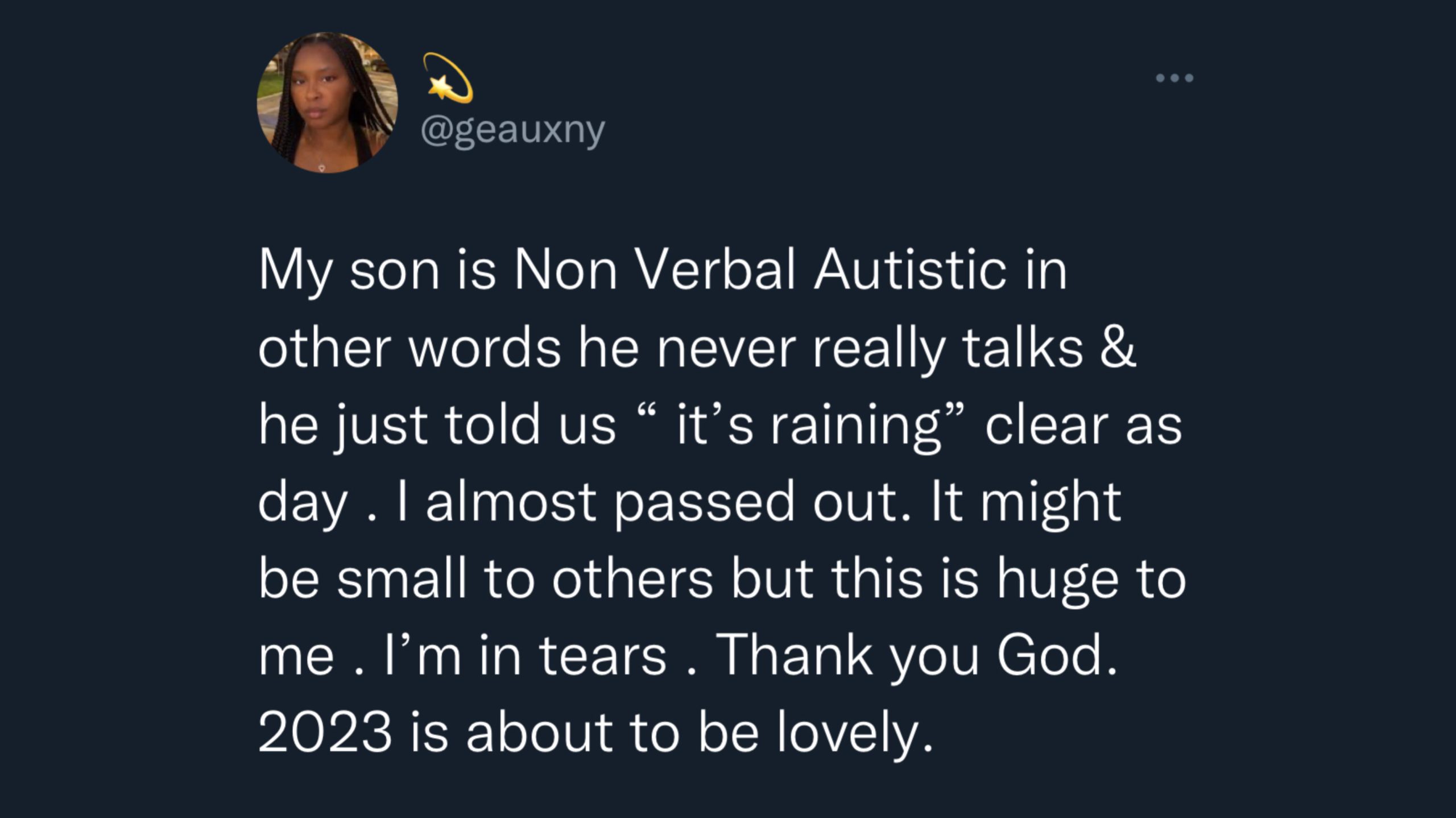Click the ampersand symbol after "talks"
1456x818 pixels.
coord(1117,347)
